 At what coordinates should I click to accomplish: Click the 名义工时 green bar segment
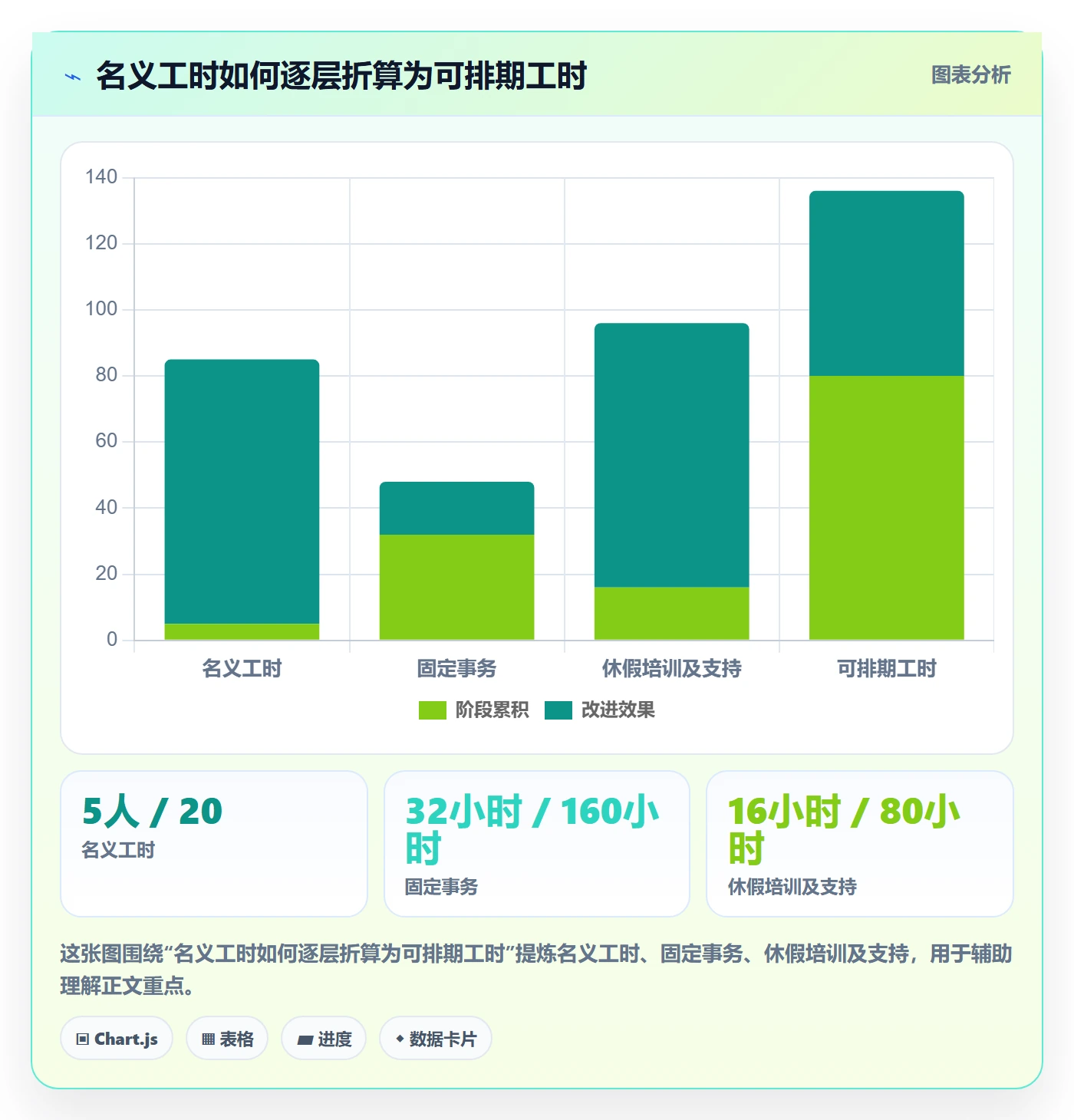[242, 632]
